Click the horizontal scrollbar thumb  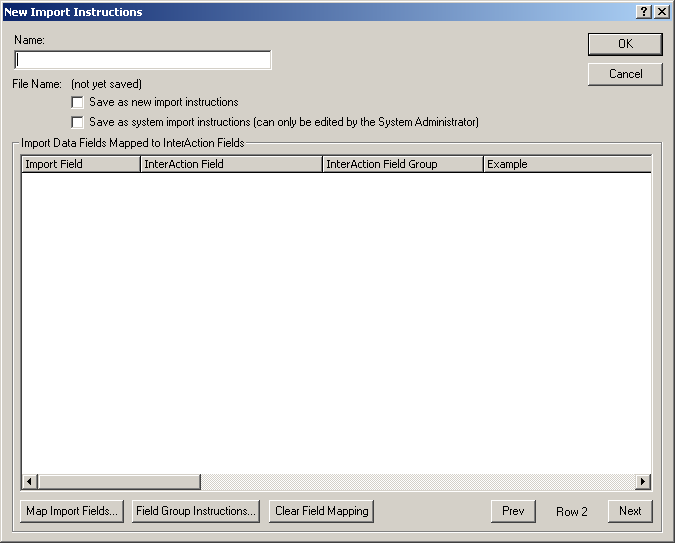click(x=119, y=482)
